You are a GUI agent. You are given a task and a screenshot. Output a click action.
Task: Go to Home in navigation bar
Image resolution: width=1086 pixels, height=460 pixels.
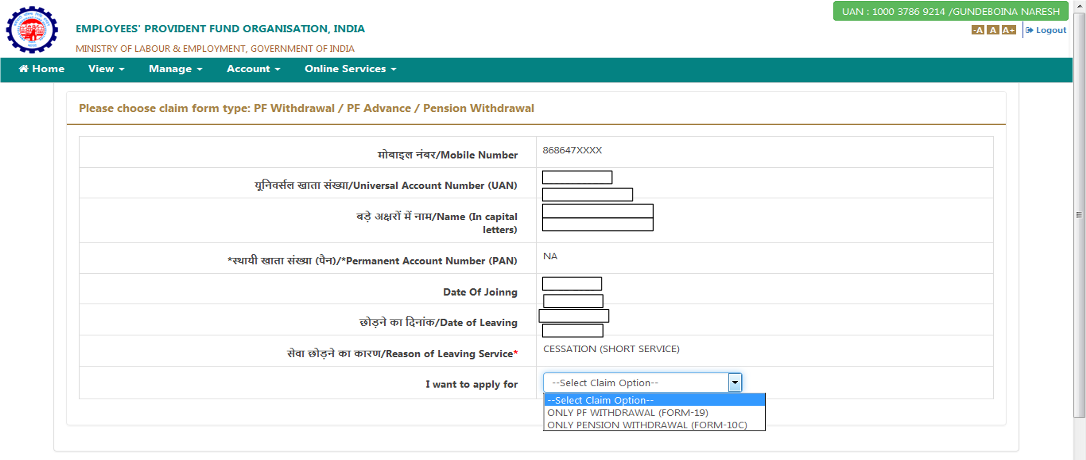point(41,69)
